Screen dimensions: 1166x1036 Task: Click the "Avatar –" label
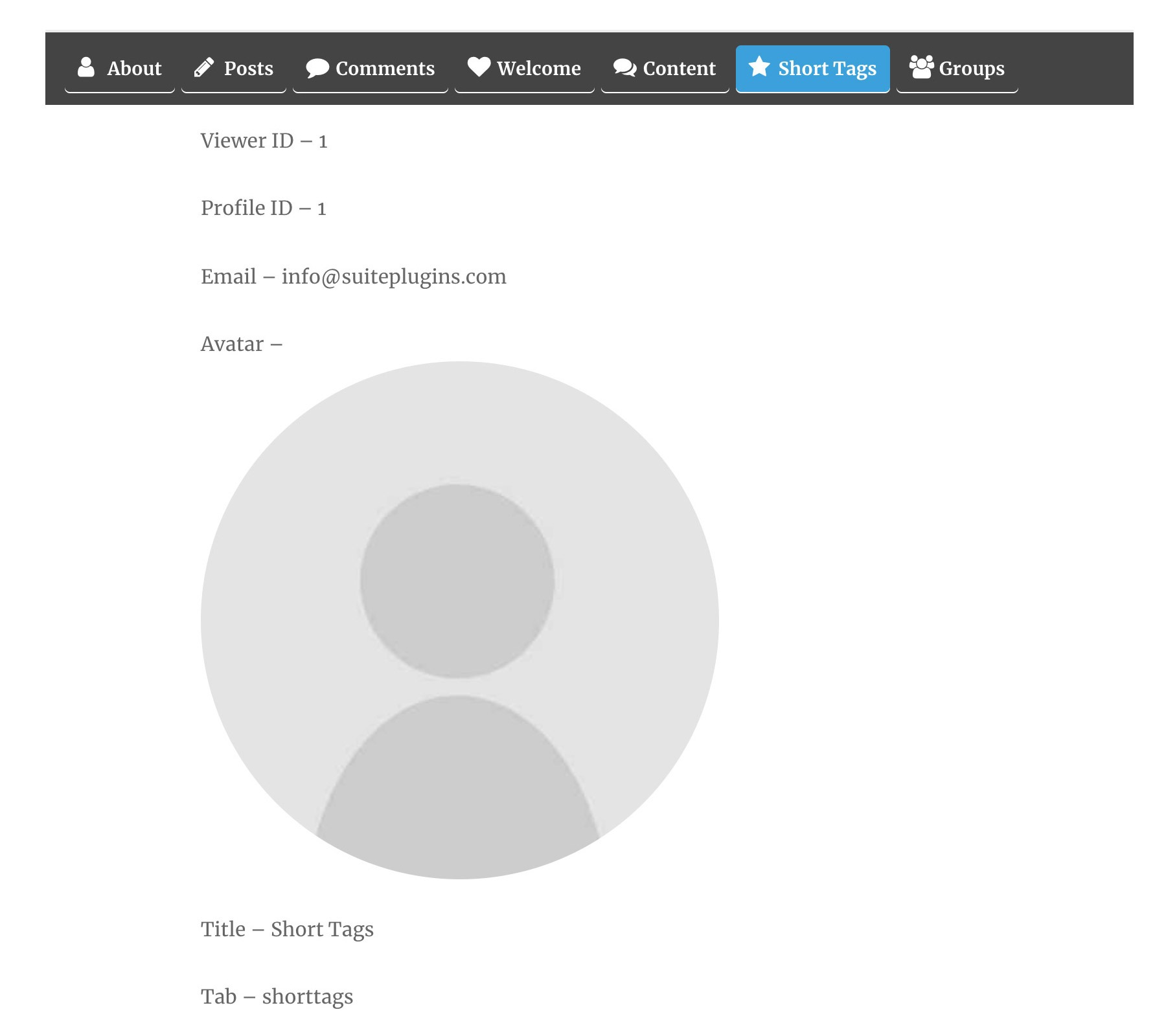(x=242, y=344)
